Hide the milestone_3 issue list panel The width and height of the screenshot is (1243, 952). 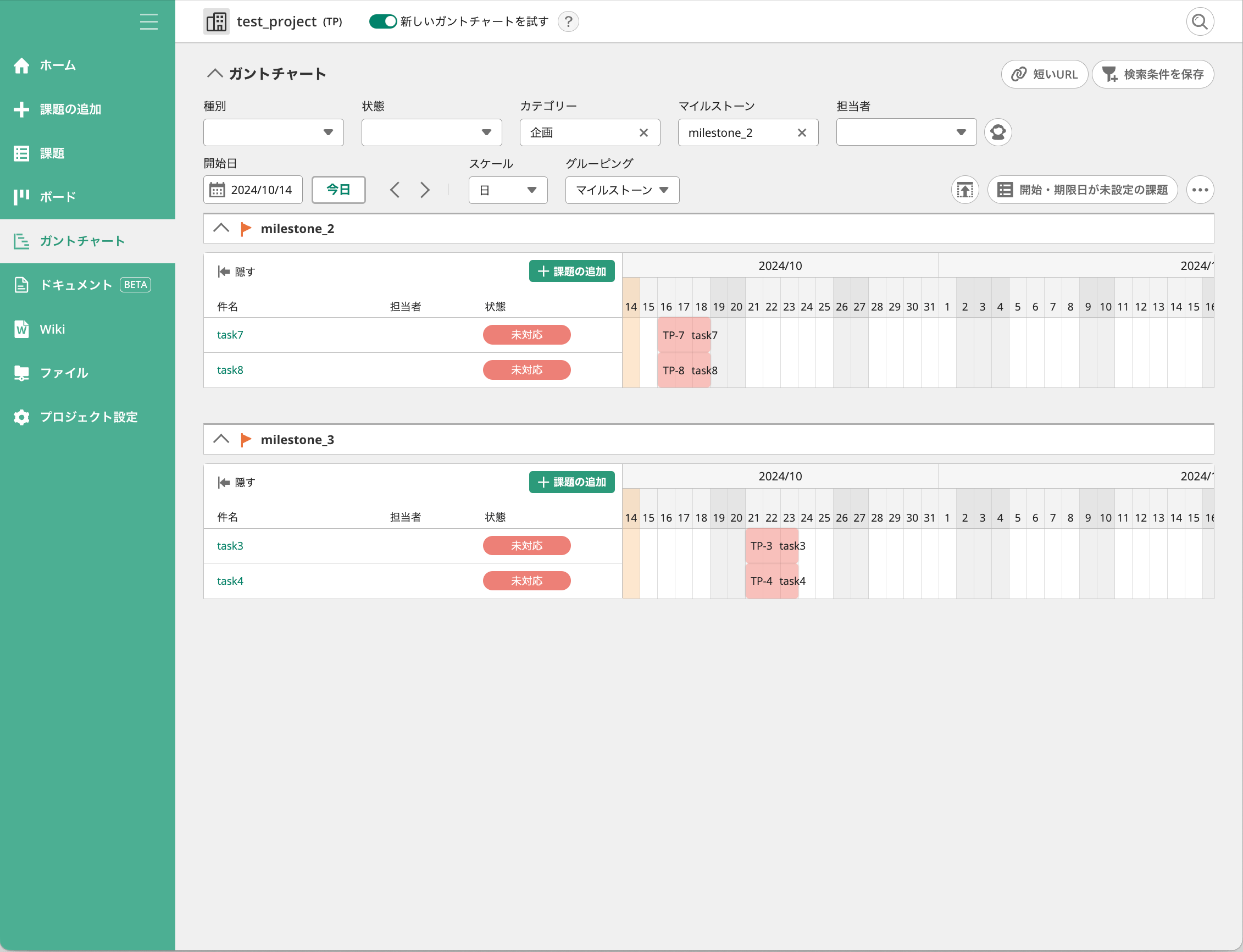pos(236,483)
